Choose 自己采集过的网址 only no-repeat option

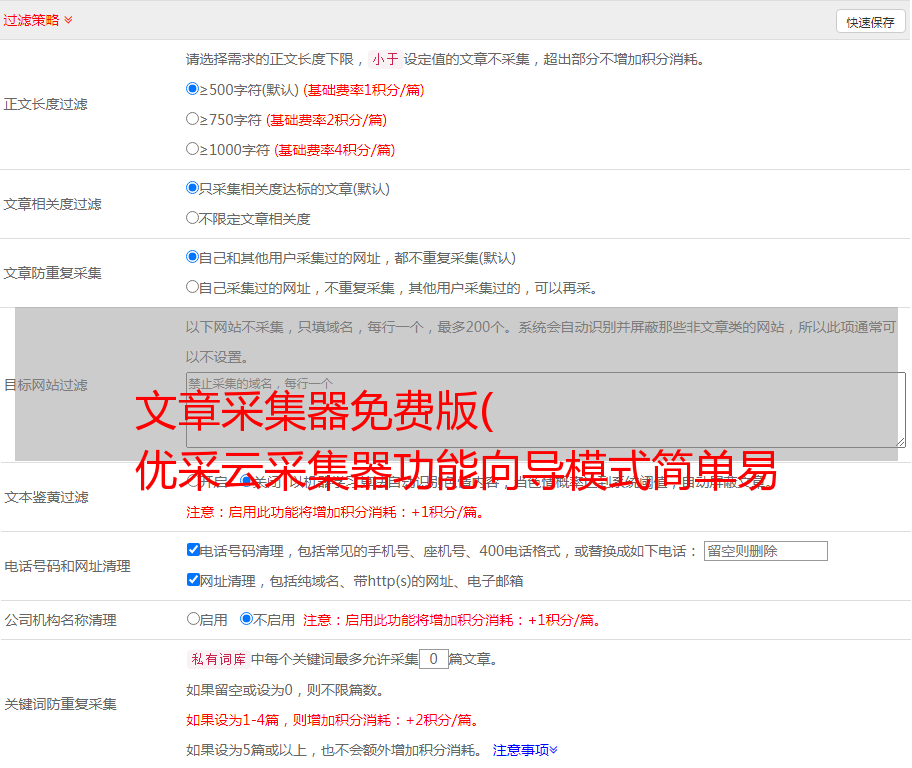tap(193, 287)
